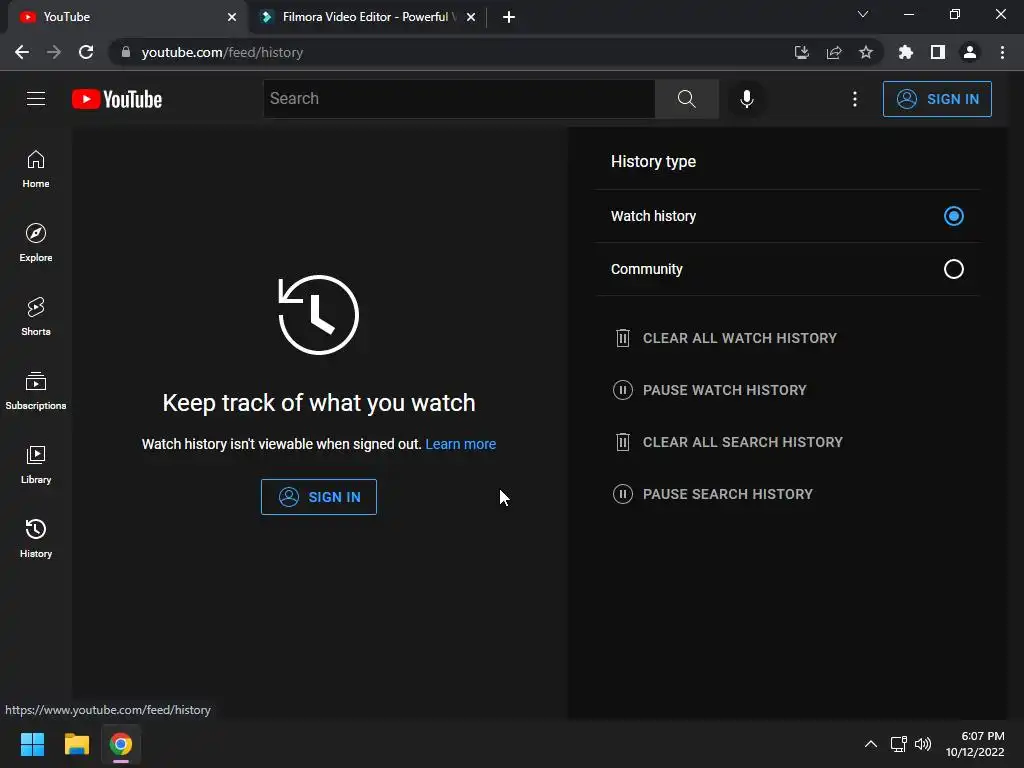The width and height of the screenshot is (1024, 768).
Task: Close the Filmora Video Editor tab
Action: [x=471, y=17]
